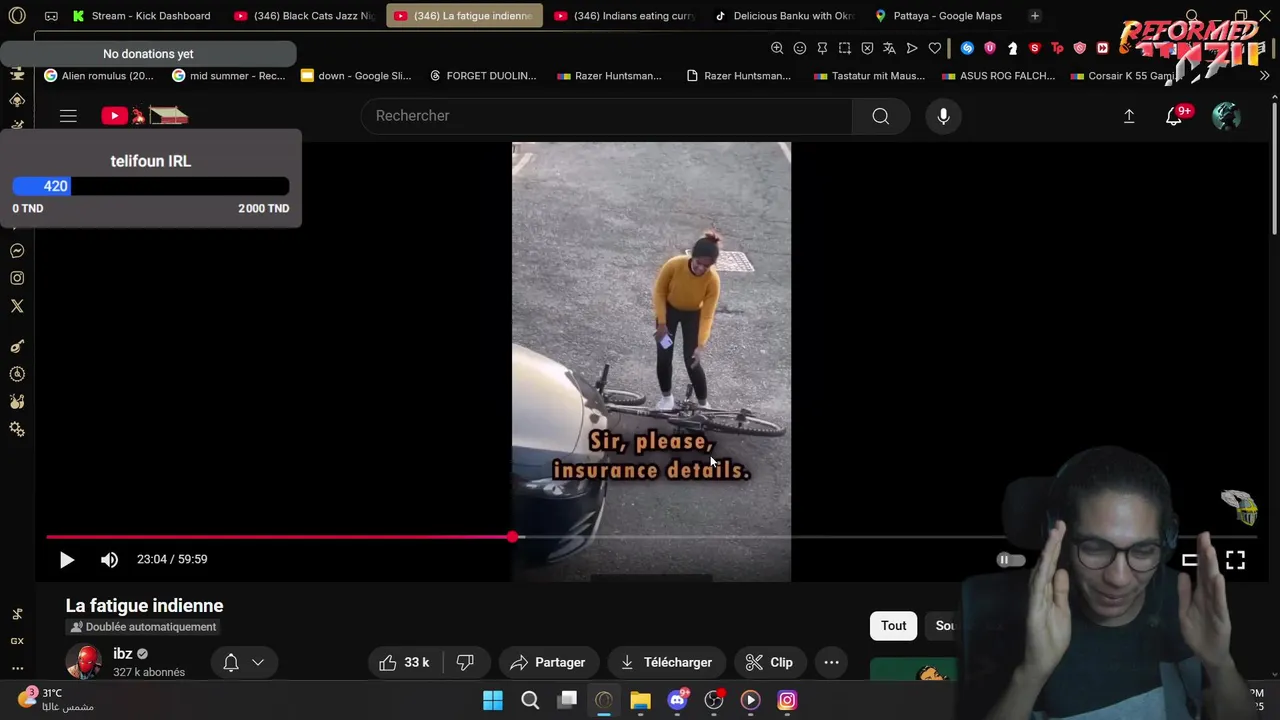Open mid summer bookmark
Viewport: 1280px width, 720px height.
click(229, 76)
